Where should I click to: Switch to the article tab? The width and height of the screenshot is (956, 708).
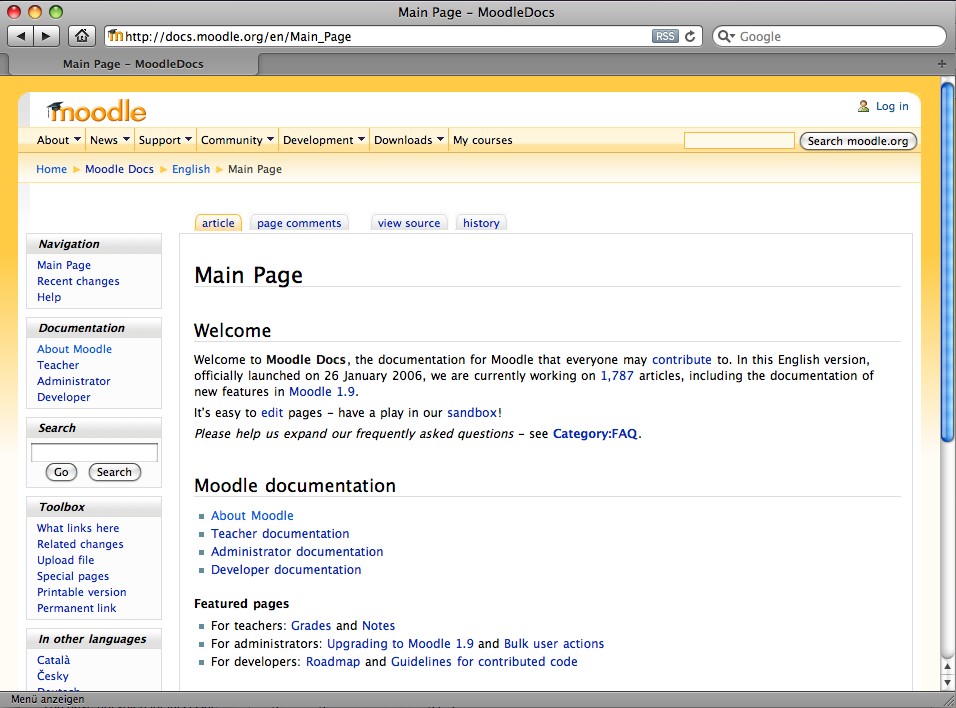pos(218,223)
